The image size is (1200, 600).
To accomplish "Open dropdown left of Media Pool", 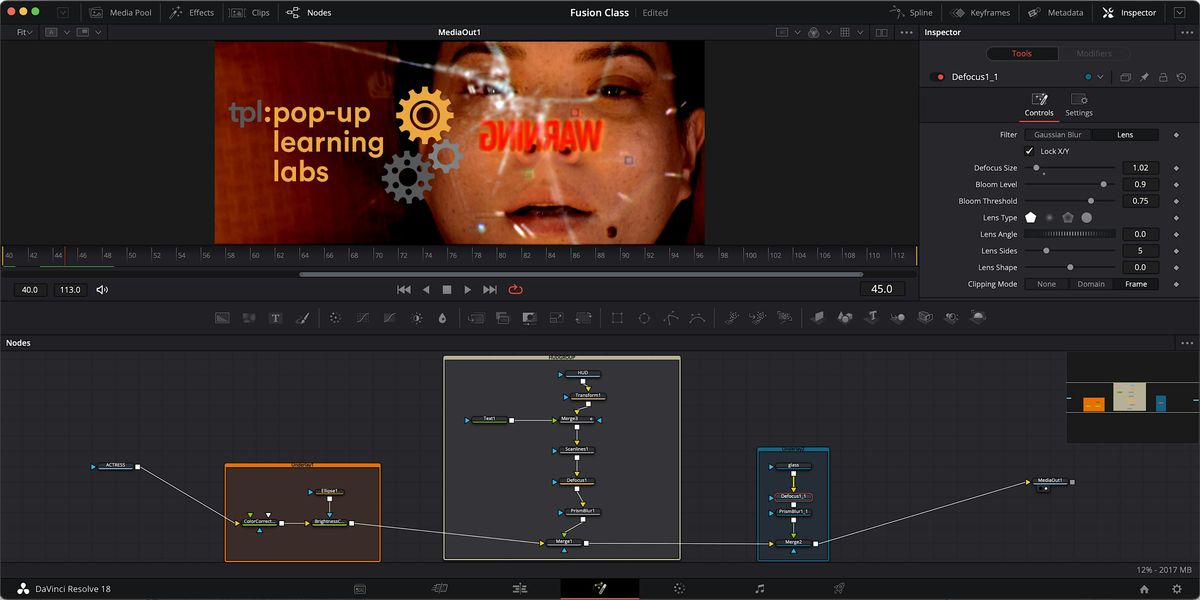I will tap(63, 13).
